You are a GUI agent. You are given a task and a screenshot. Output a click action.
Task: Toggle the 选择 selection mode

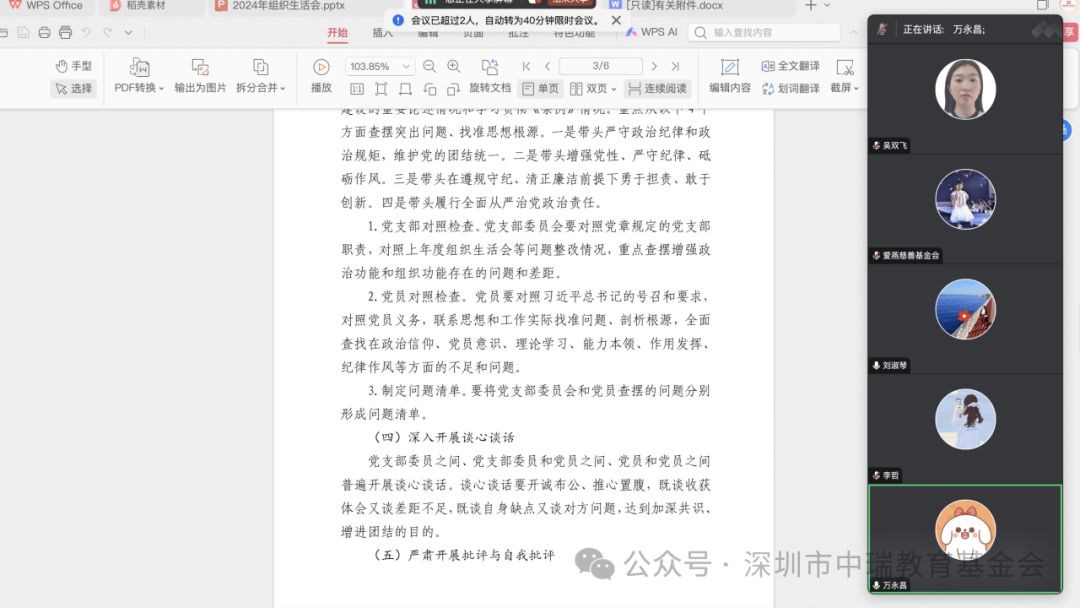pos(73,88)
